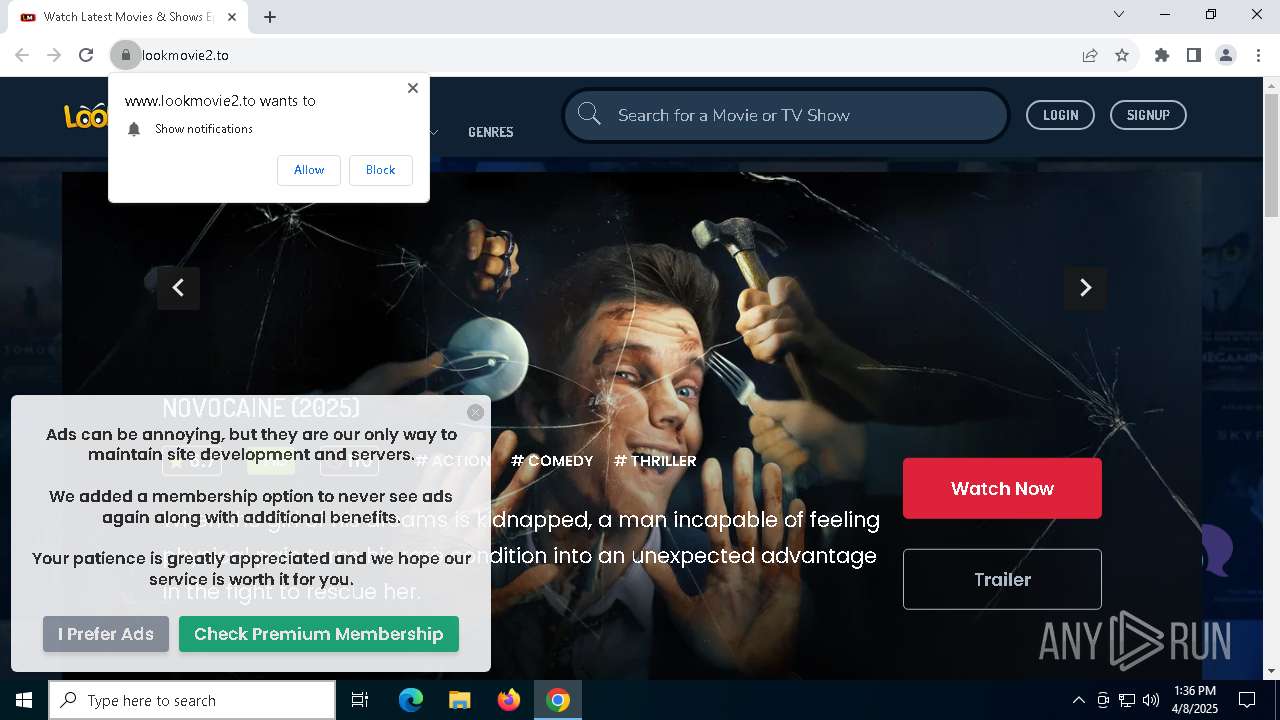
Task: Close the Watch Latest Movies tab
Action: 232,17
